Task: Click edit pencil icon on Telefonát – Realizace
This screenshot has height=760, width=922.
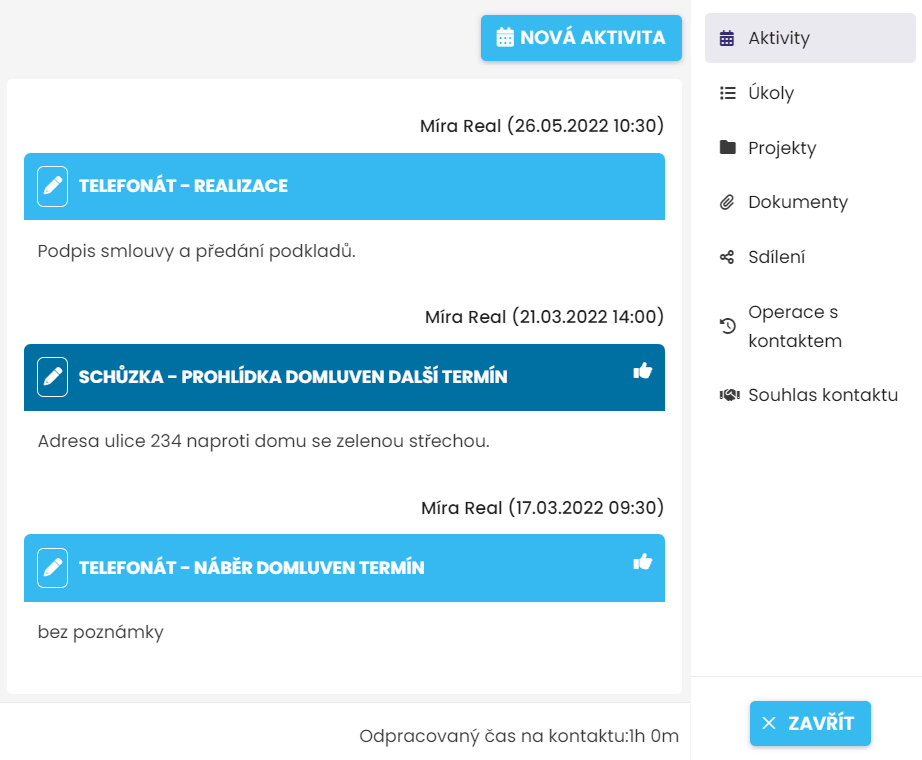Action: point(53,187)
